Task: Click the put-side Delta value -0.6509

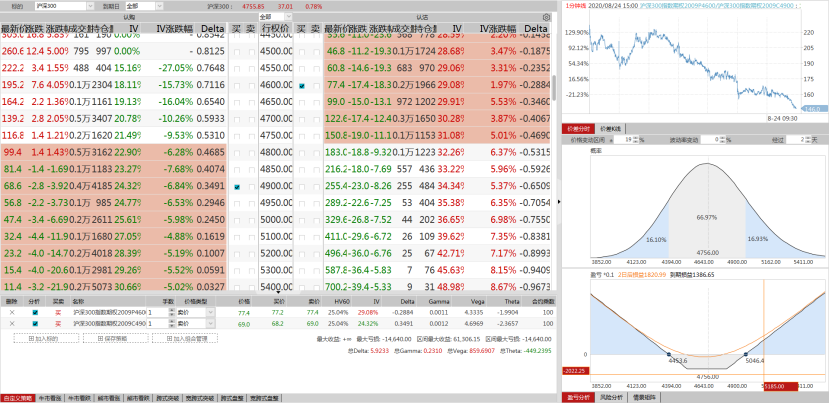Action: (x=533, y=187)
